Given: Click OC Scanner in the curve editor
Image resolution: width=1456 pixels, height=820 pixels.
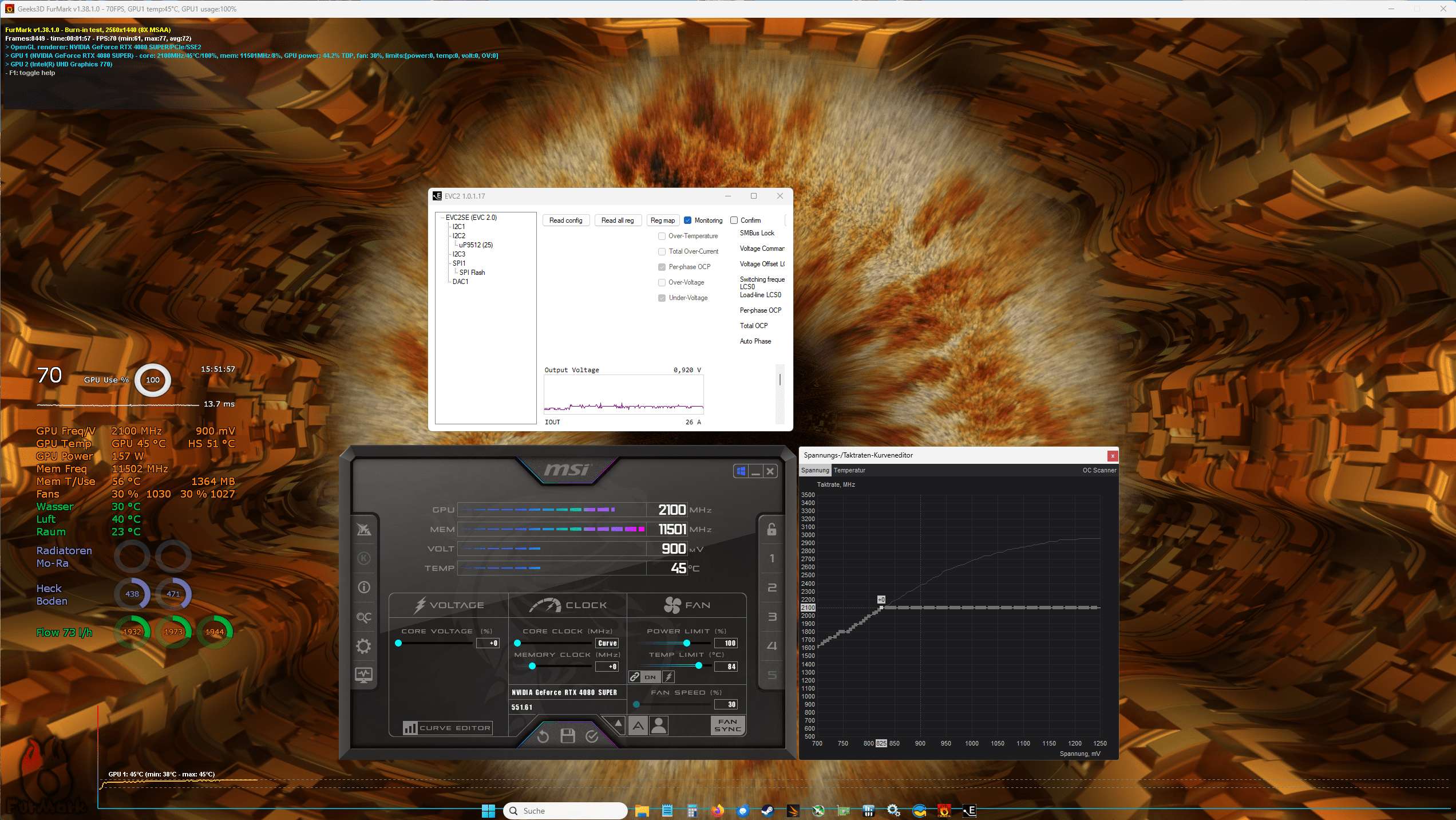Looking at the screenshot, I should tap(1099, 470).
